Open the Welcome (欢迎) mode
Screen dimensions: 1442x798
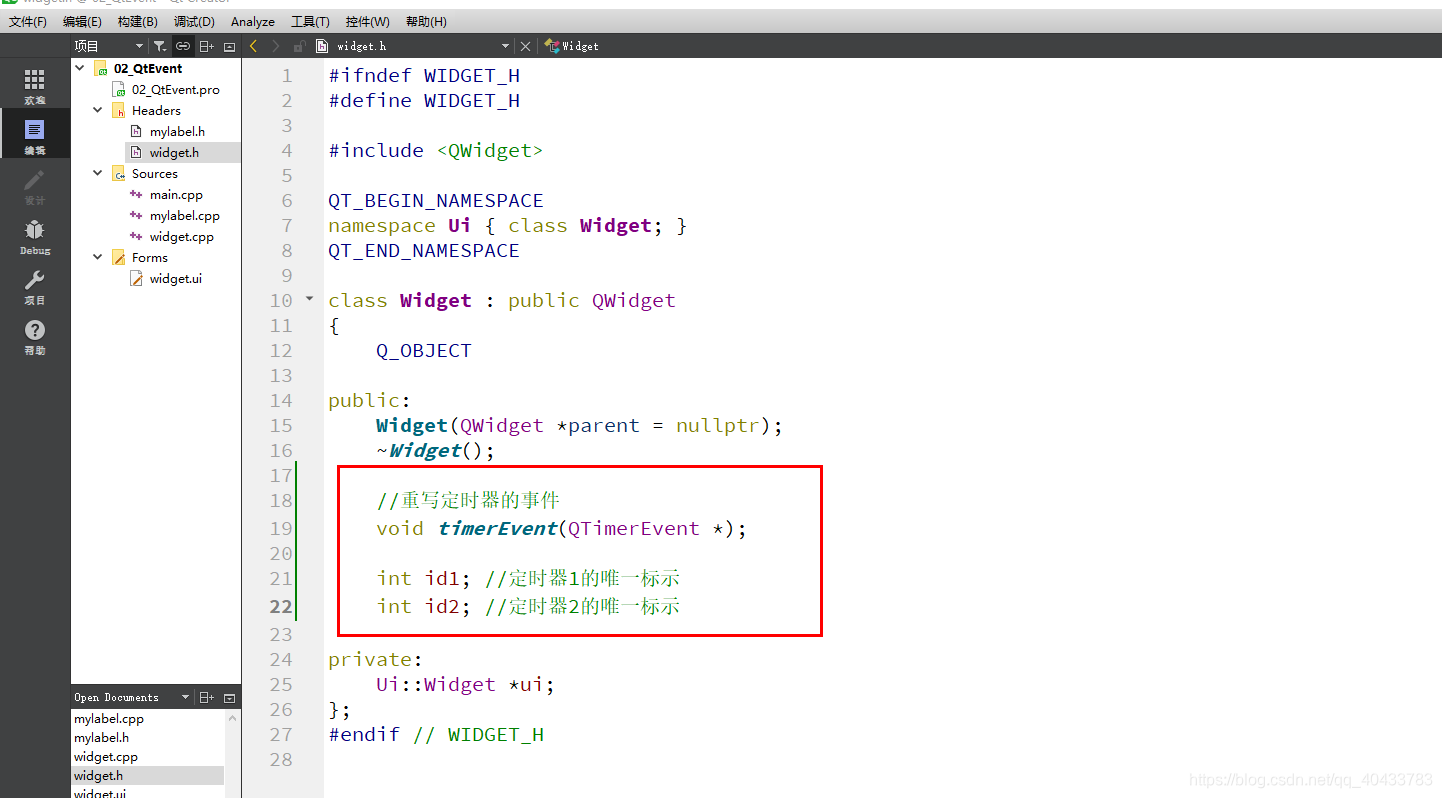(x=35, y=85)
